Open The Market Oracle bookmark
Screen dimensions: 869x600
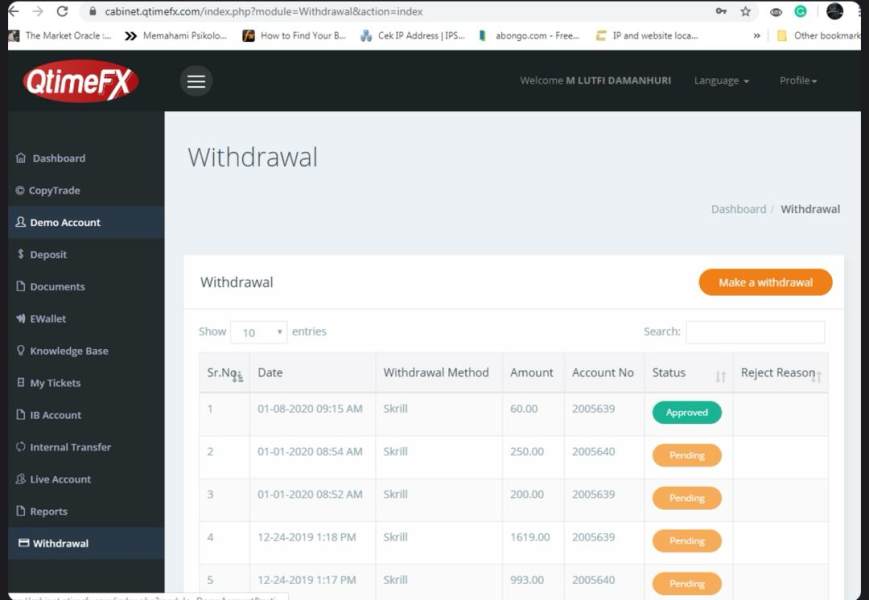[x=61, y=35]
